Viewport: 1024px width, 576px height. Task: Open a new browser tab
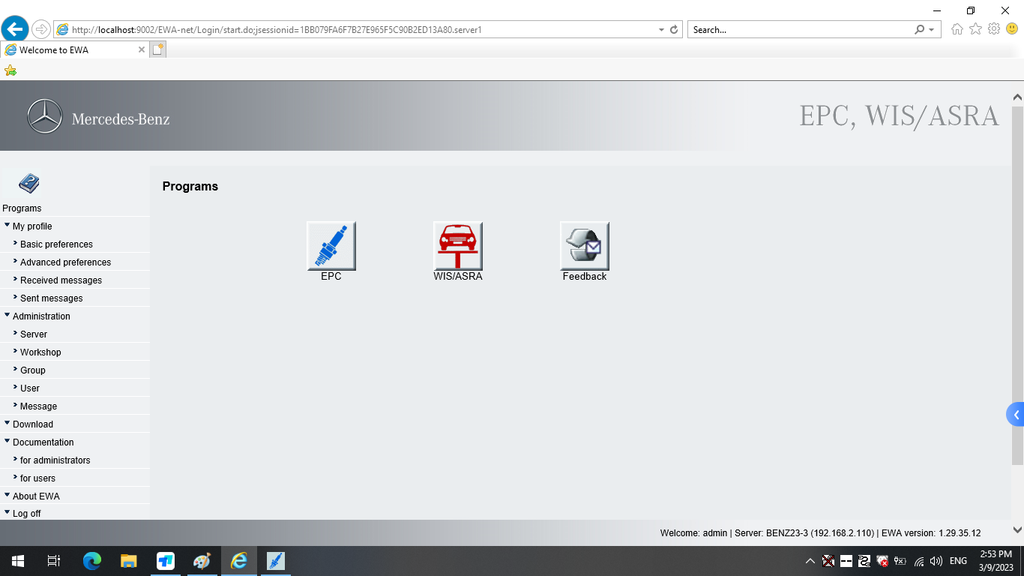coord(158,50)
